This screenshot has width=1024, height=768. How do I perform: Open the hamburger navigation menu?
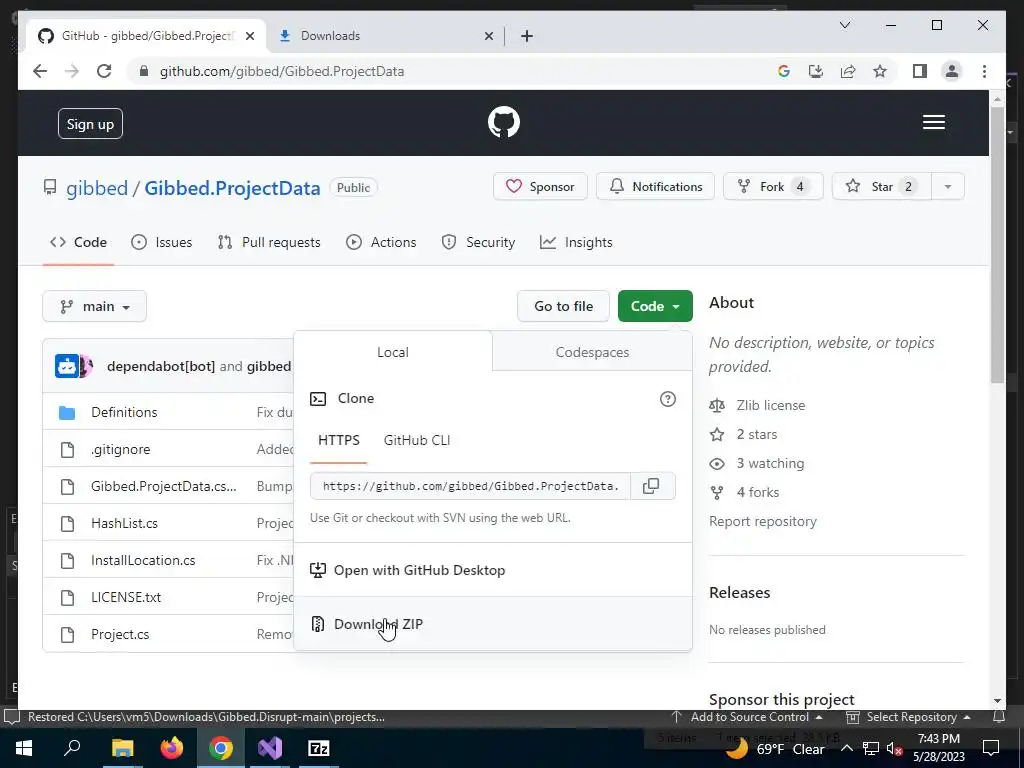click(x=933, y=122)
